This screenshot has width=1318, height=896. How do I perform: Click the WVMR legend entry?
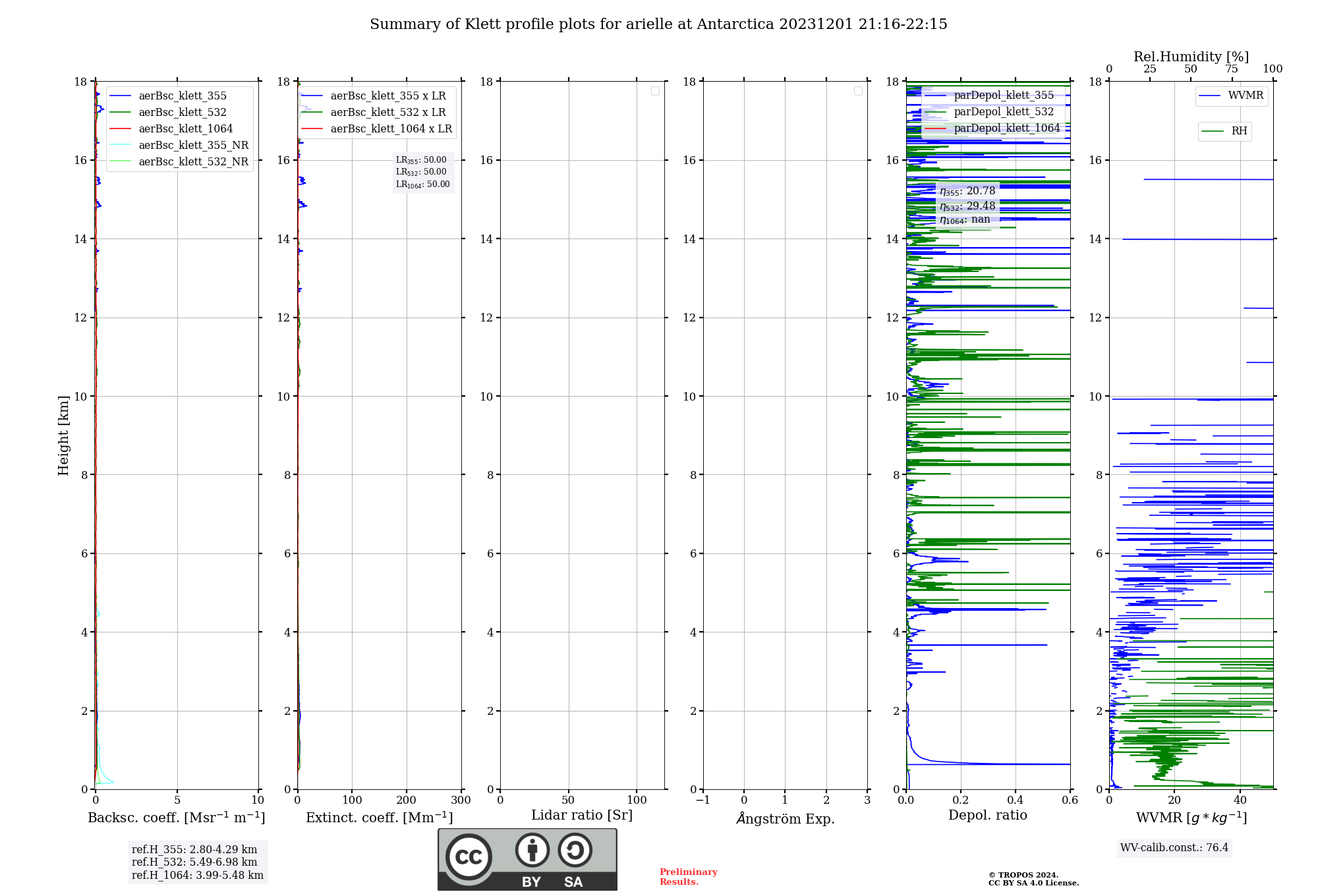1232,96
